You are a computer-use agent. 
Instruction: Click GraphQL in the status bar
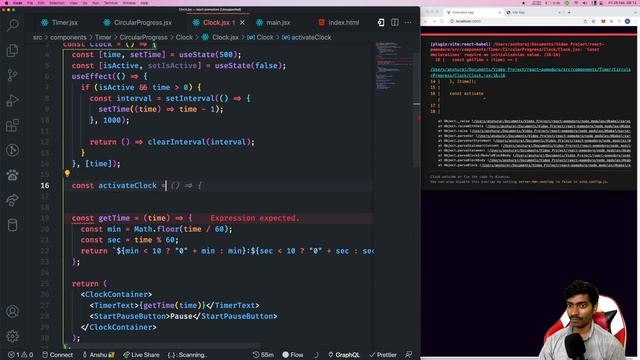coord(344,355)
